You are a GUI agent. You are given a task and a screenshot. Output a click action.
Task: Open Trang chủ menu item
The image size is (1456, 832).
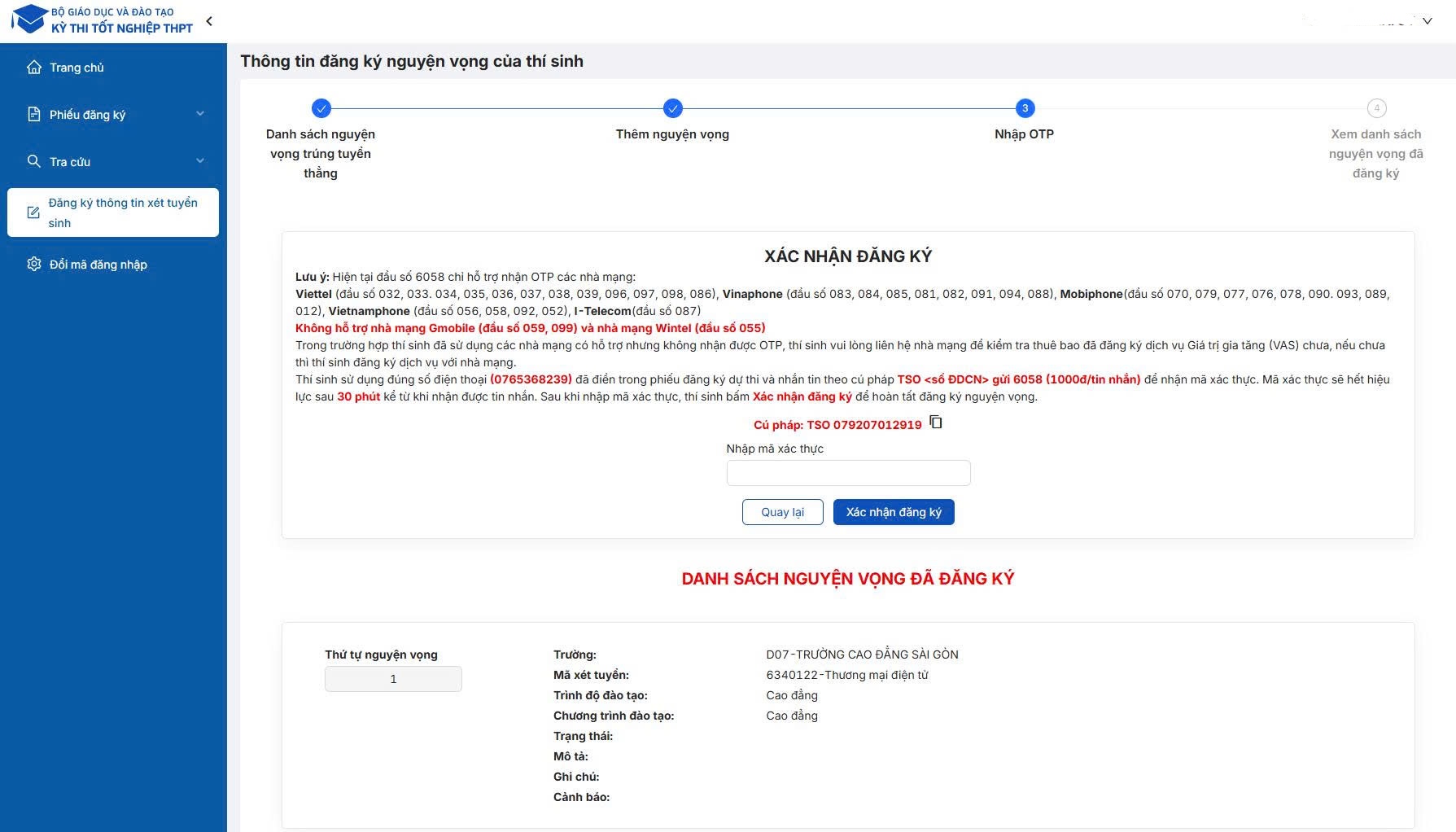click(x=77, y=68)
